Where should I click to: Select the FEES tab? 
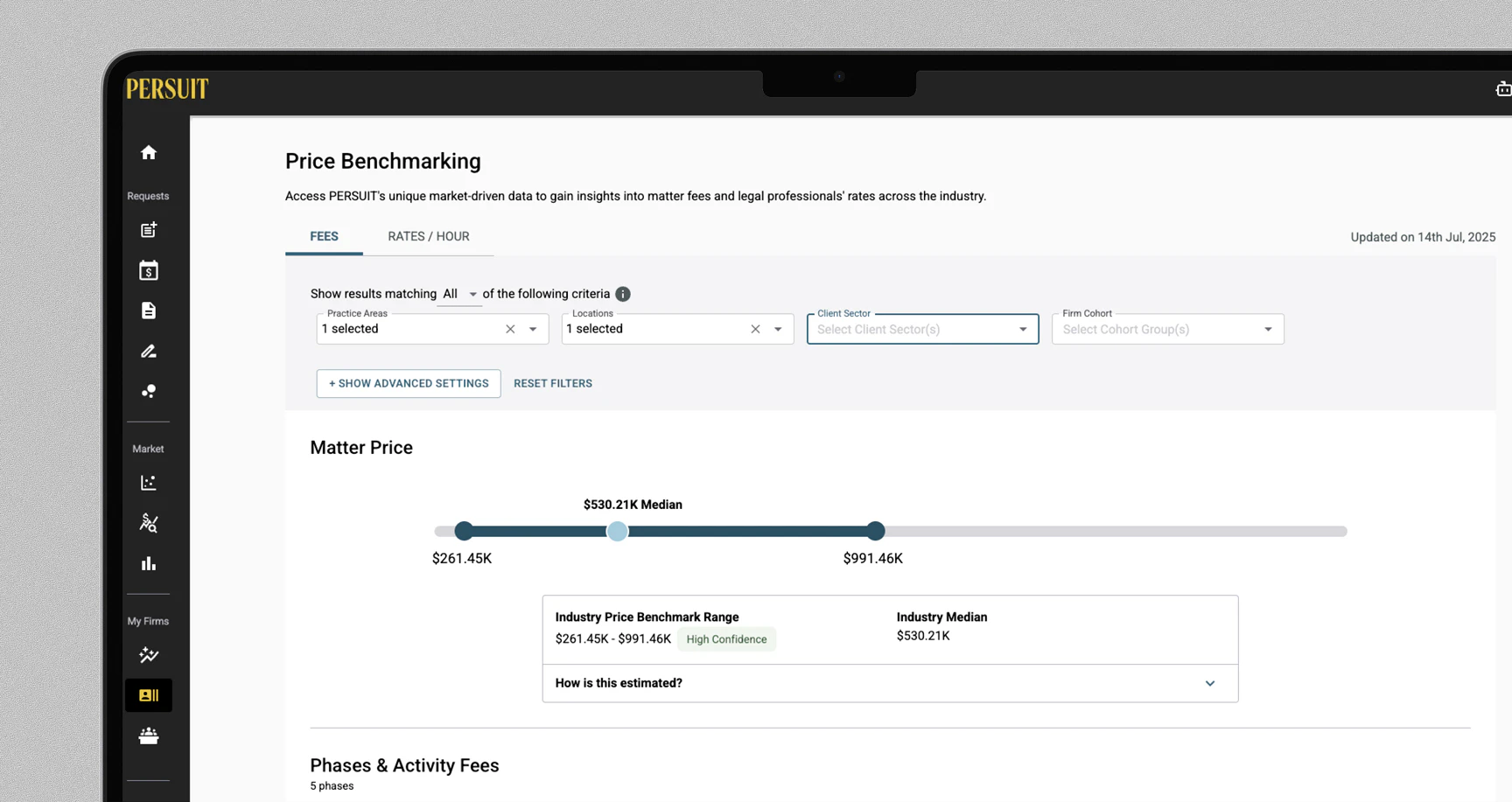[x=324, y=237]
